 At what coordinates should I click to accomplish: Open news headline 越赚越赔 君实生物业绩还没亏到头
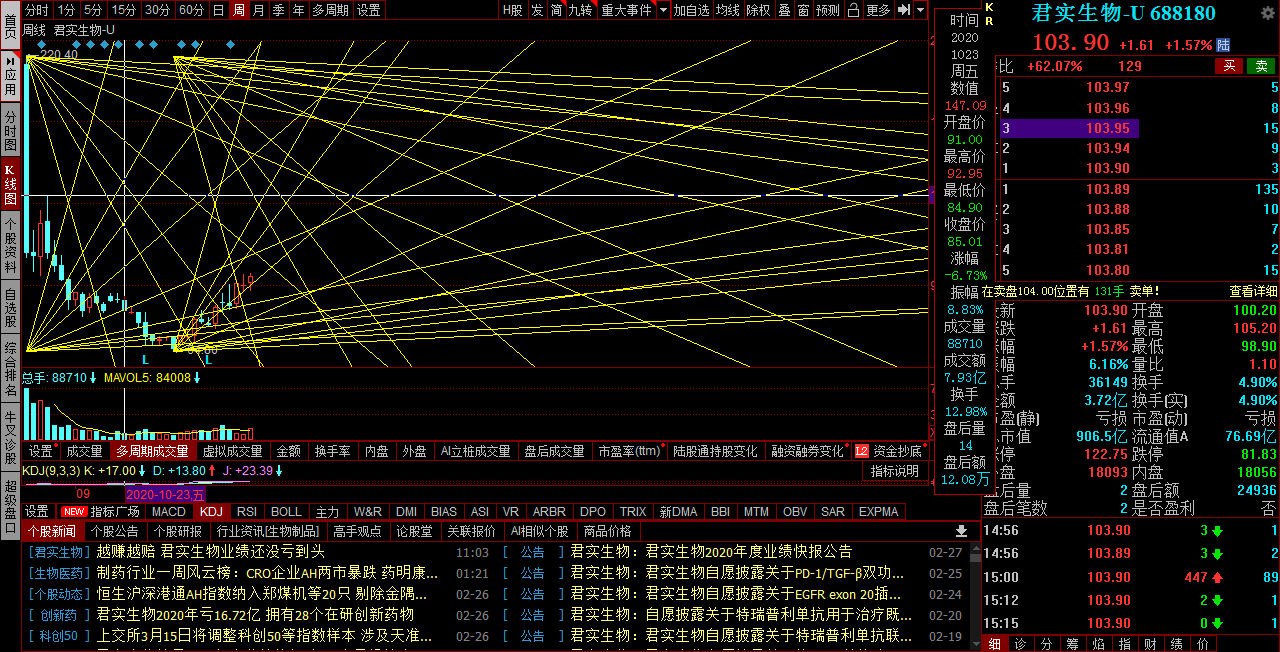(210, 551)
